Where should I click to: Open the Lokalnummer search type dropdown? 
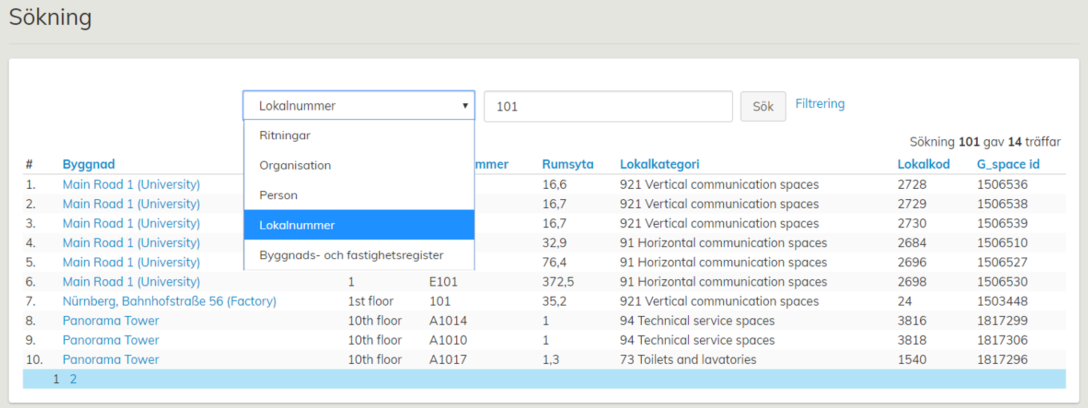pos(358,106)
